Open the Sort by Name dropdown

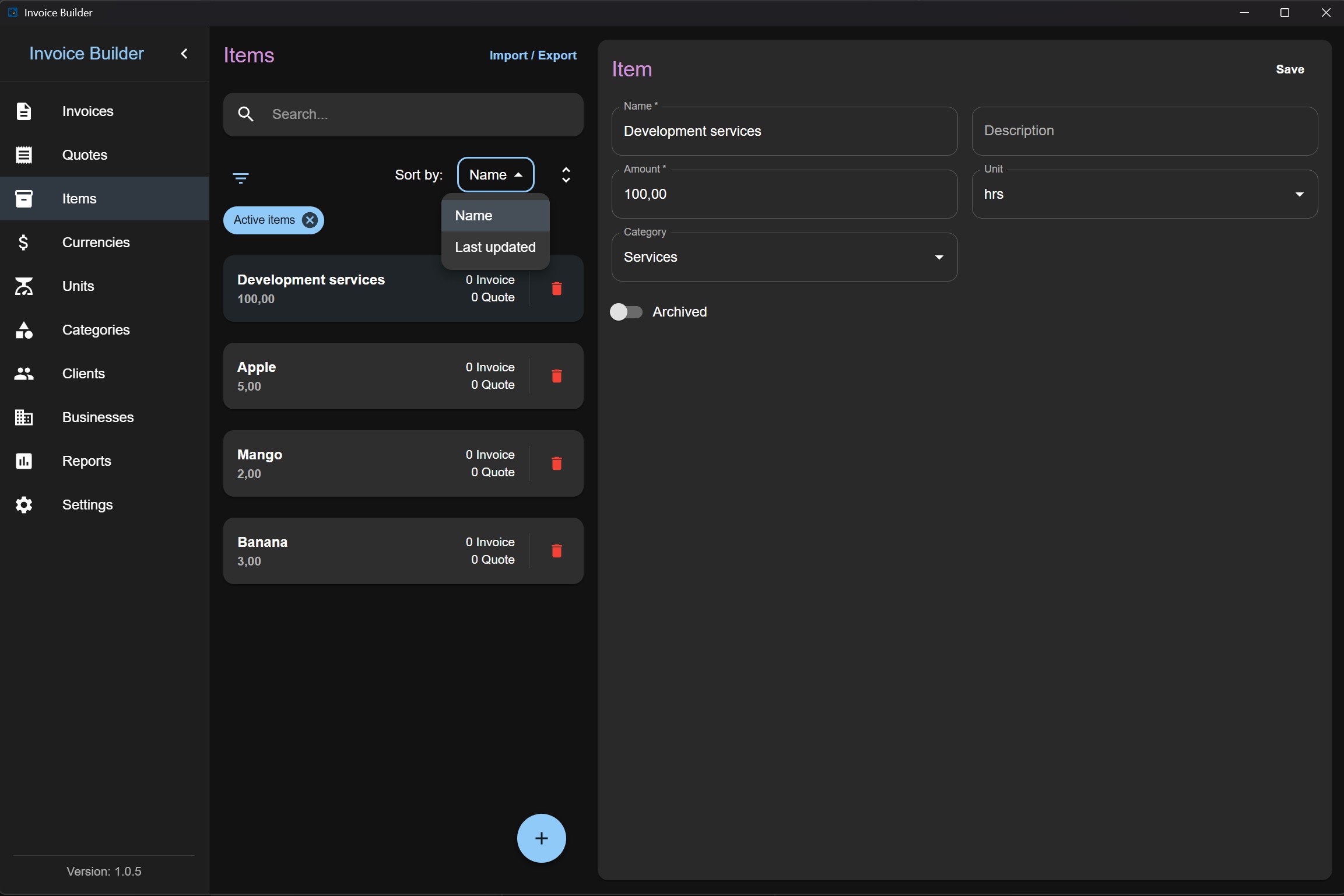tap(496, 175)
